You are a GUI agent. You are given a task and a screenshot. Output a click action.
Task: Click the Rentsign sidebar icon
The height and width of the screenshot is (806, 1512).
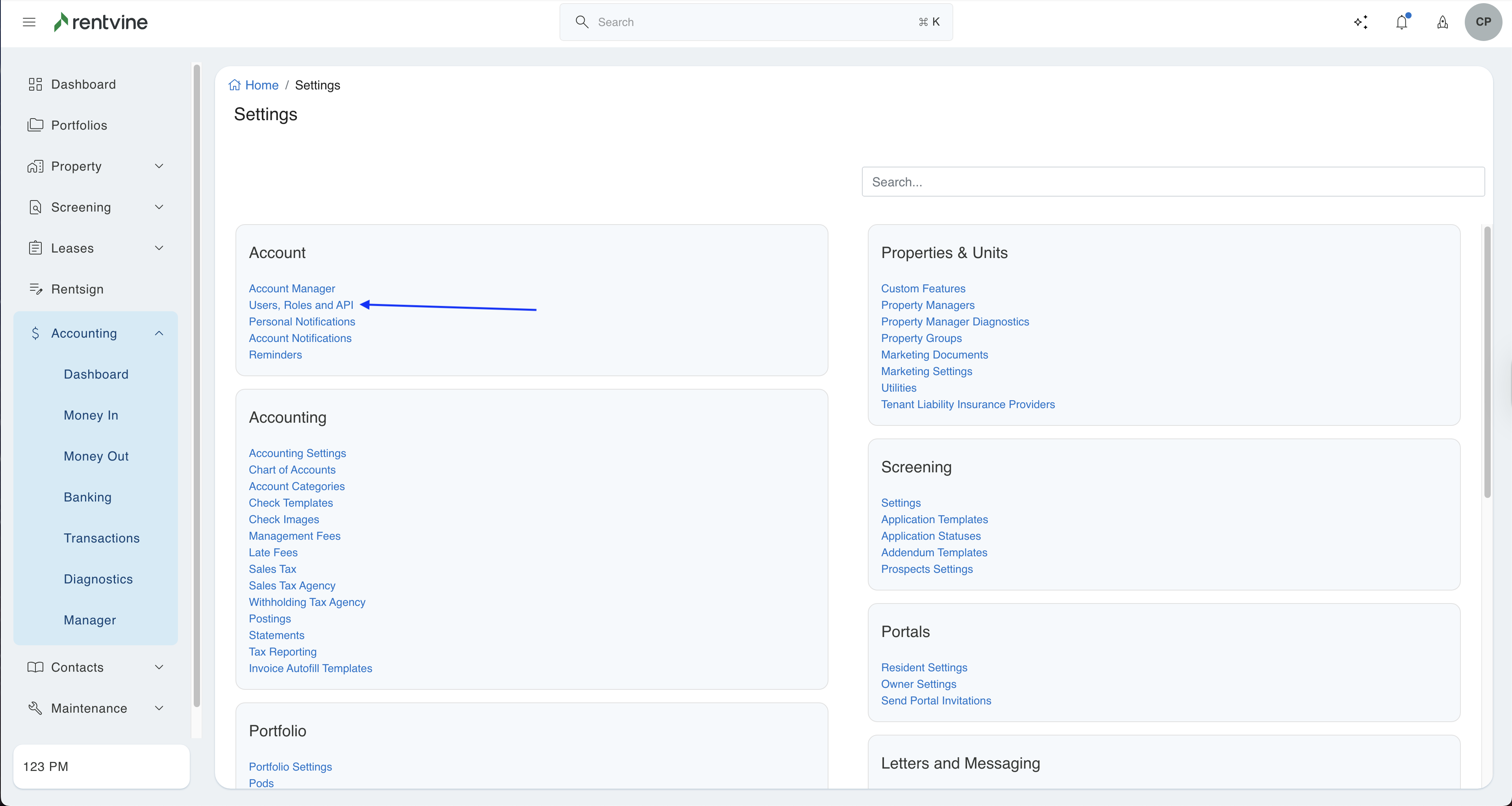[x=35, y=289]
